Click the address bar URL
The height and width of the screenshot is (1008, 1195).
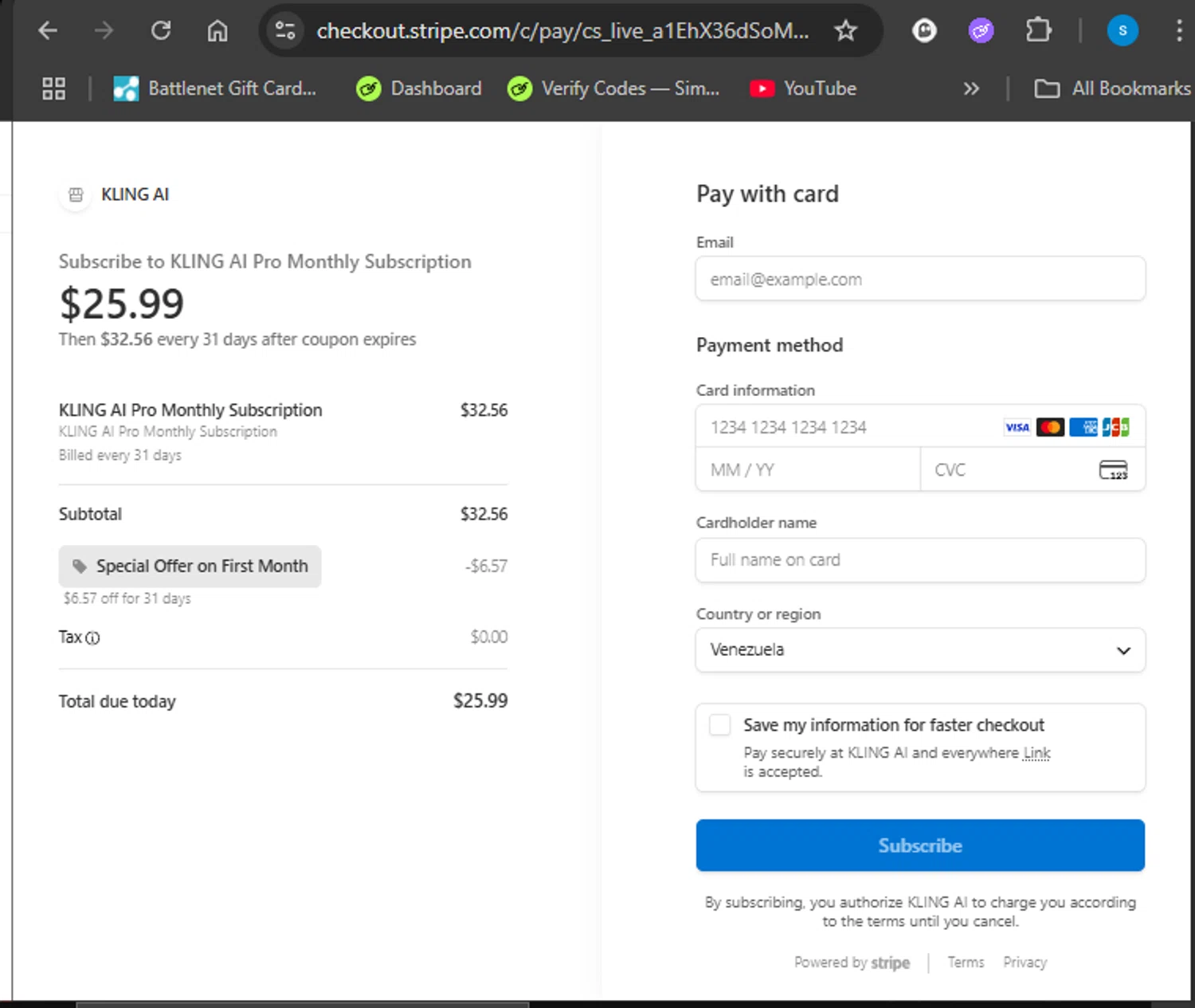[x=562, y=31]
